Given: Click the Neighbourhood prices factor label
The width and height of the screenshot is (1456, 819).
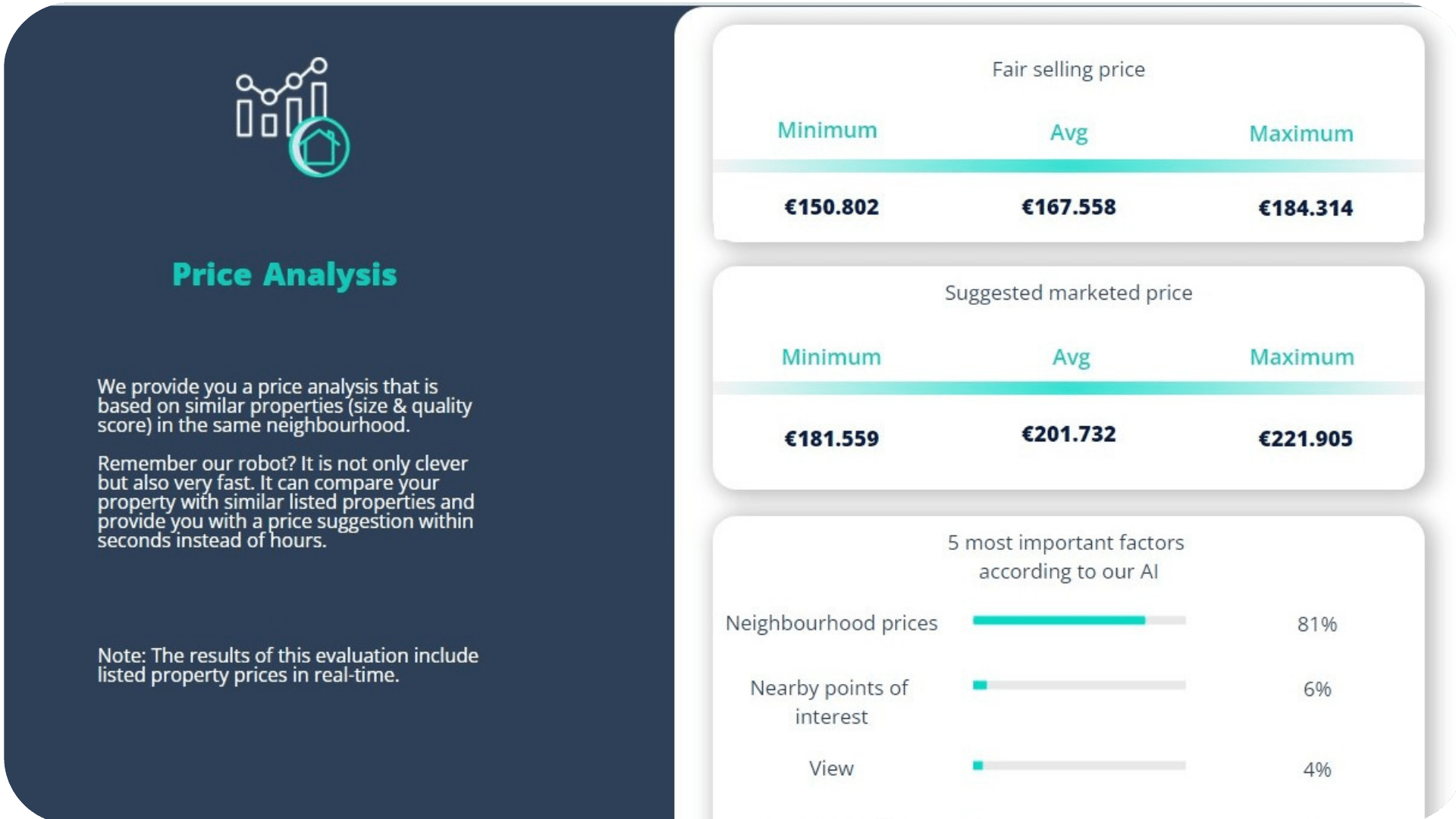Looking at the screenshot, I should point(831,623).
